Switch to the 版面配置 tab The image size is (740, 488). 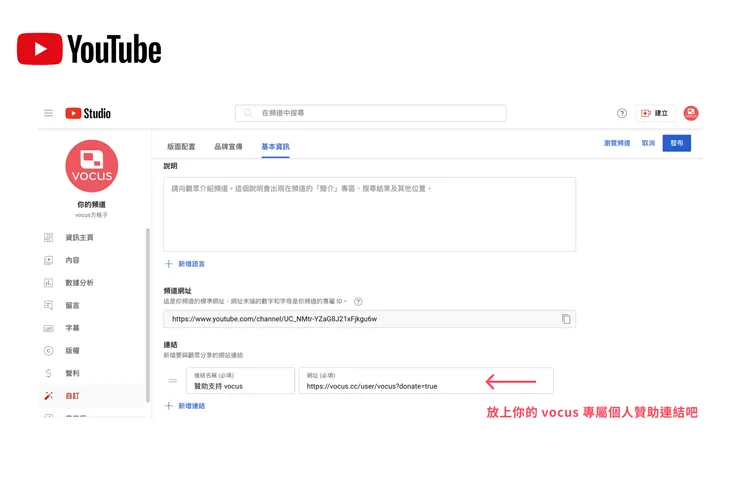coord(181,147)
